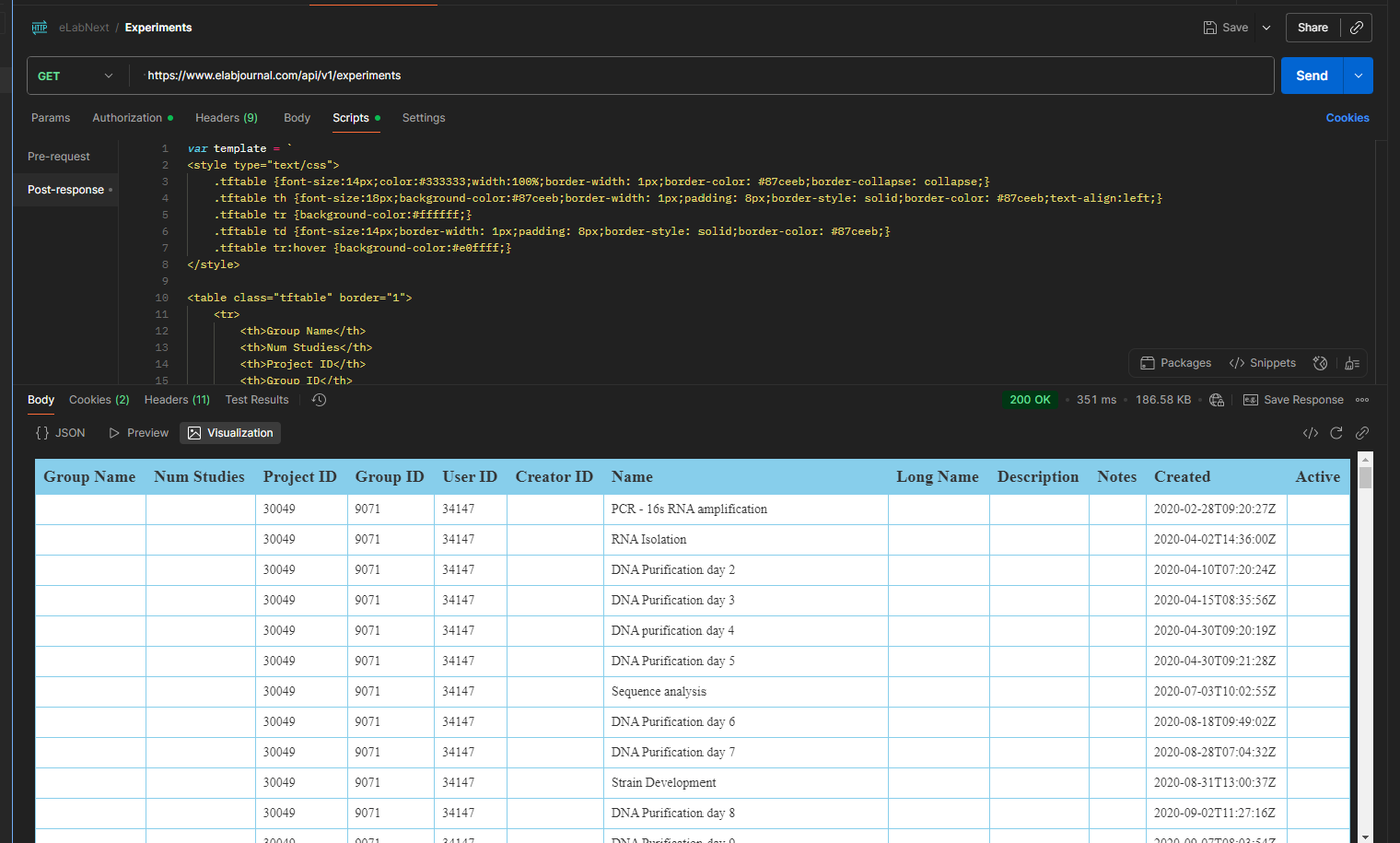
Task: Open the Params tab
Action: [x=51, y=118]
